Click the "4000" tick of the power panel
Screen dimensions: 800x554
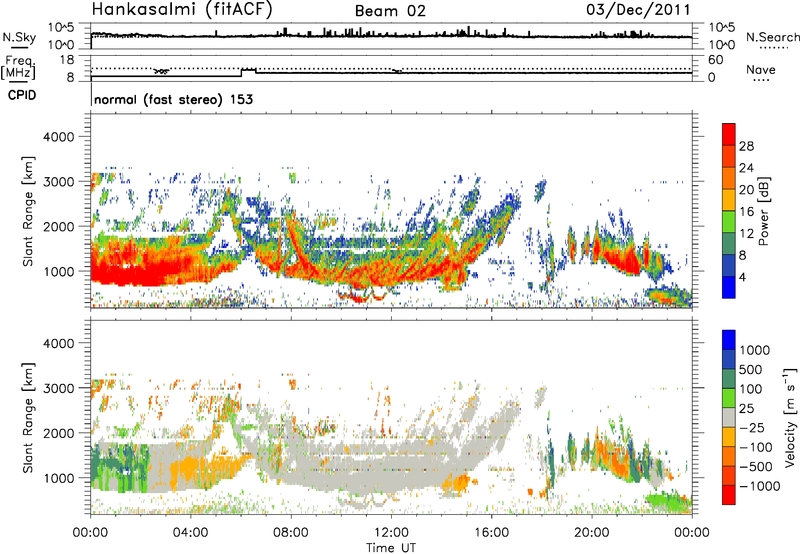pyautogui.click(x=59, y=137)
